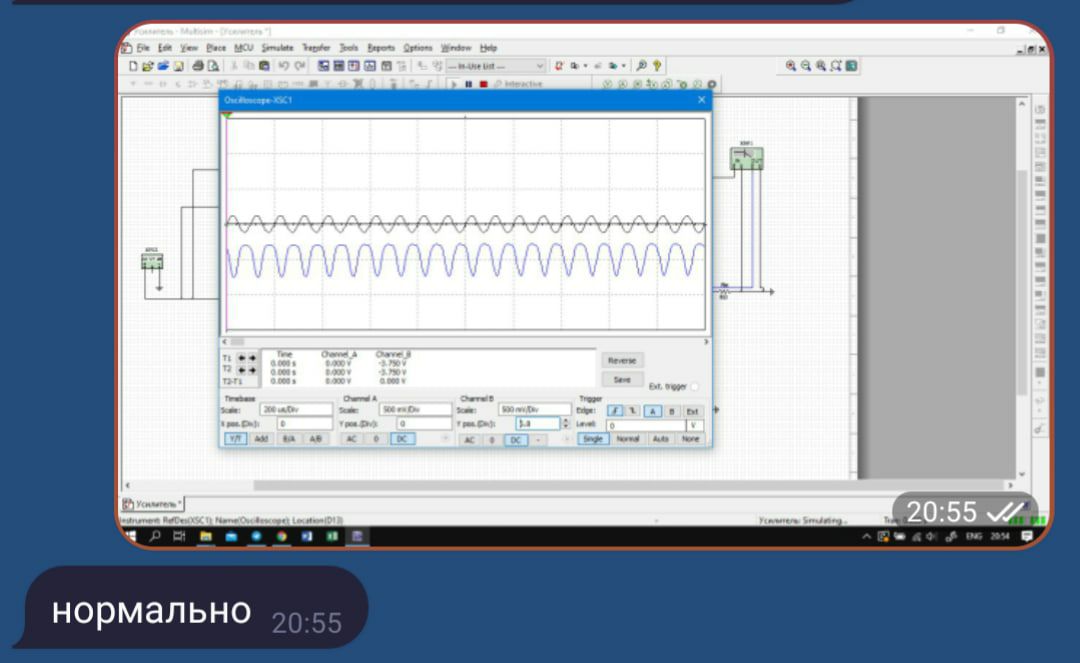Click the Windows Start button on the taskbar
1080x663 pixels.
pyautogui.click(x=130, y=536)
